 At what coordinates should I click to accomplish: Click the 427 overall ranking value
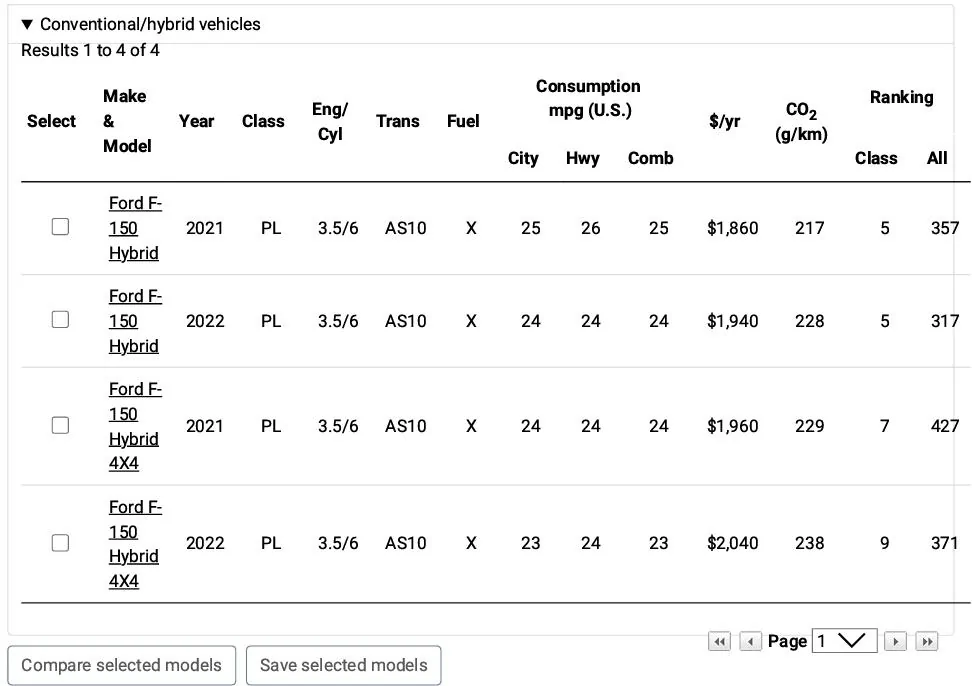(945, 426)
